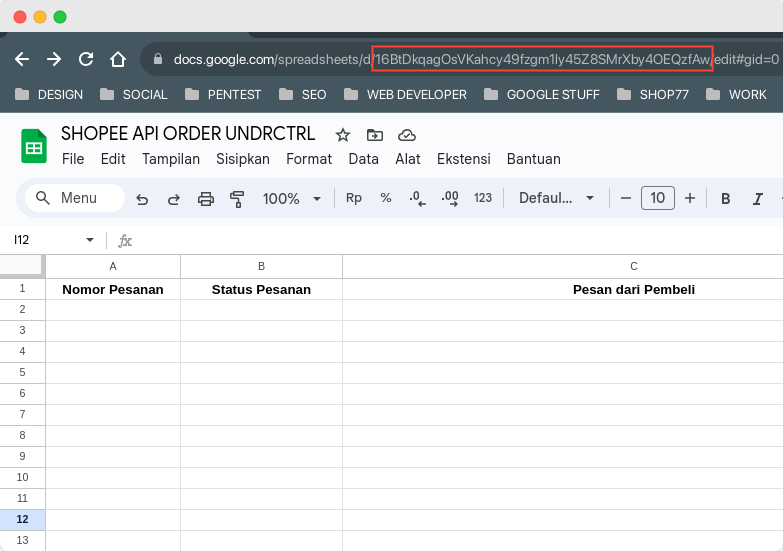The height and width of the screenshot is (551, 783).
Task: Open the GOOGLE STUFF bookmarks folder
Action: click(x=542, y=94)
